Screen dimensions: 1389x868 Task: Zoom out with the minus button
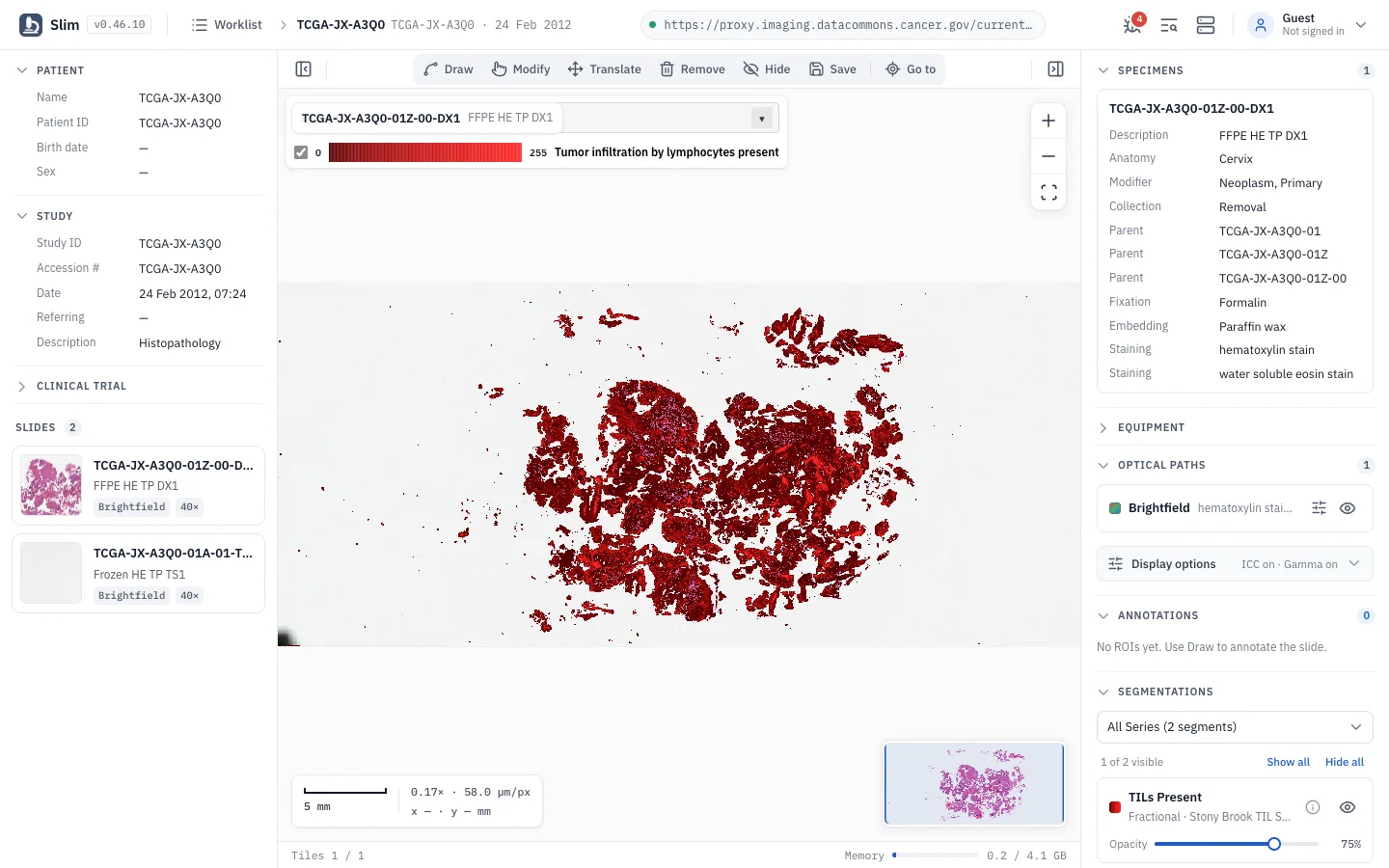coord(1049,156)
